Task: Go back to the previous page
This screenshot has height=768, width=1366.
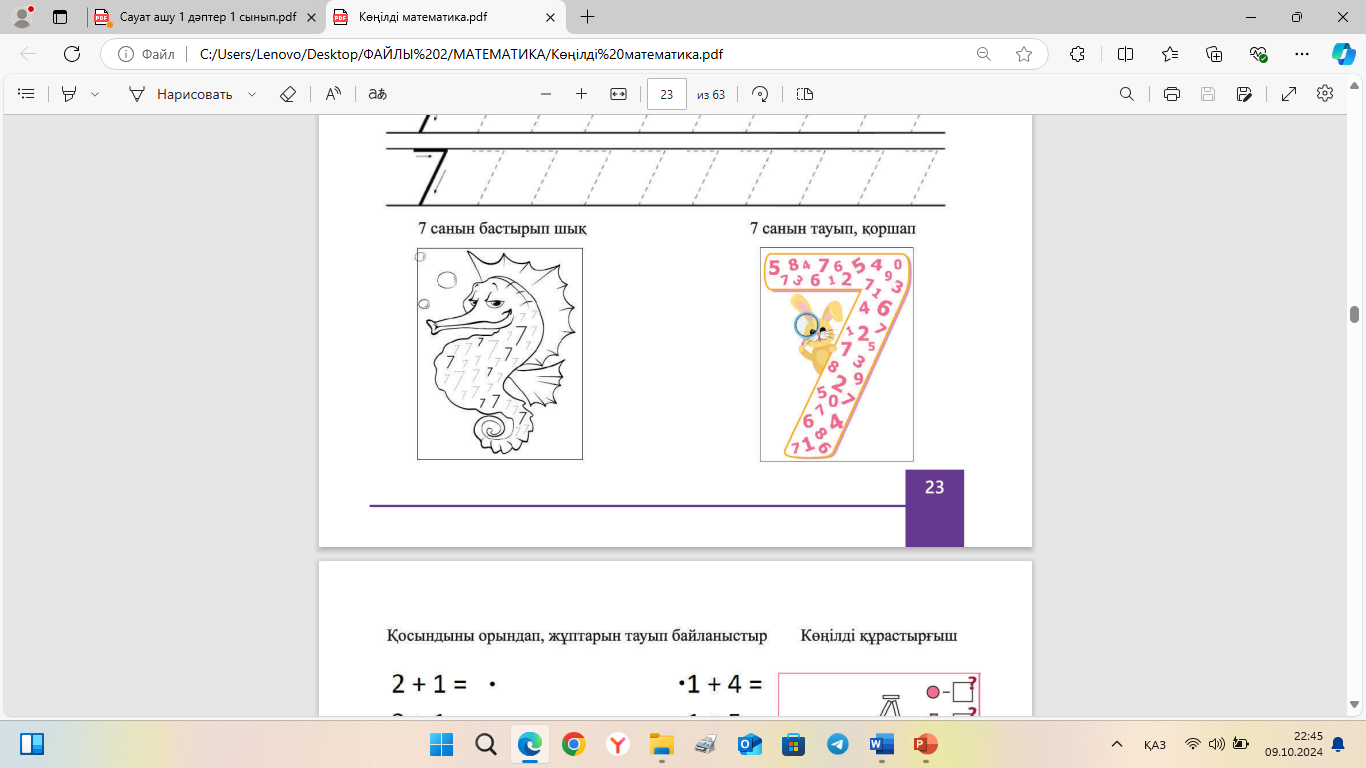Action: (x=28, y=54)
